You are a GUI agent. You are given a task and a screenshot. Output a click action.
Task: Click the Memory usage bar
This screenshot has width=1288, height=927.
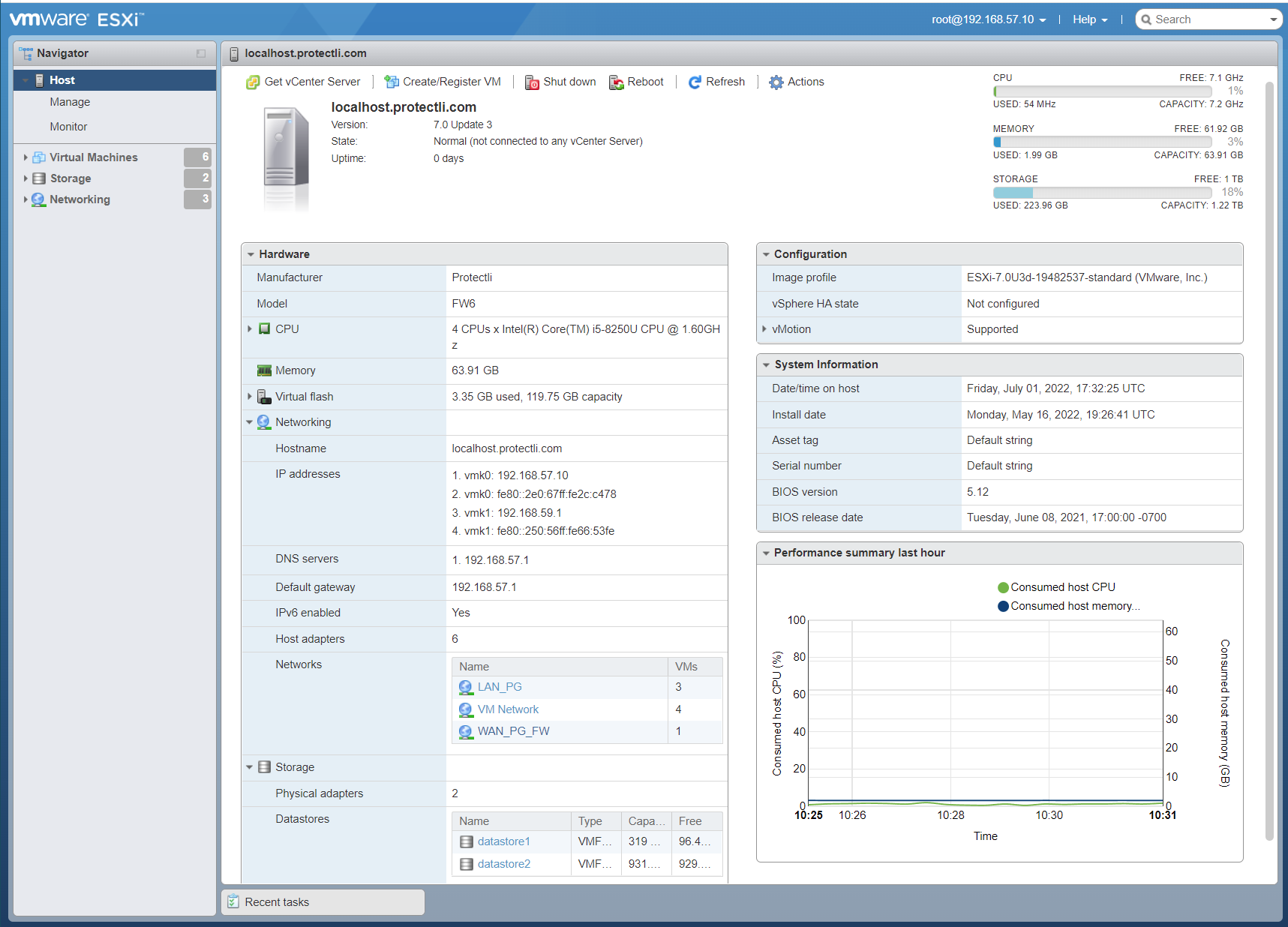(x=1102, y=142)
